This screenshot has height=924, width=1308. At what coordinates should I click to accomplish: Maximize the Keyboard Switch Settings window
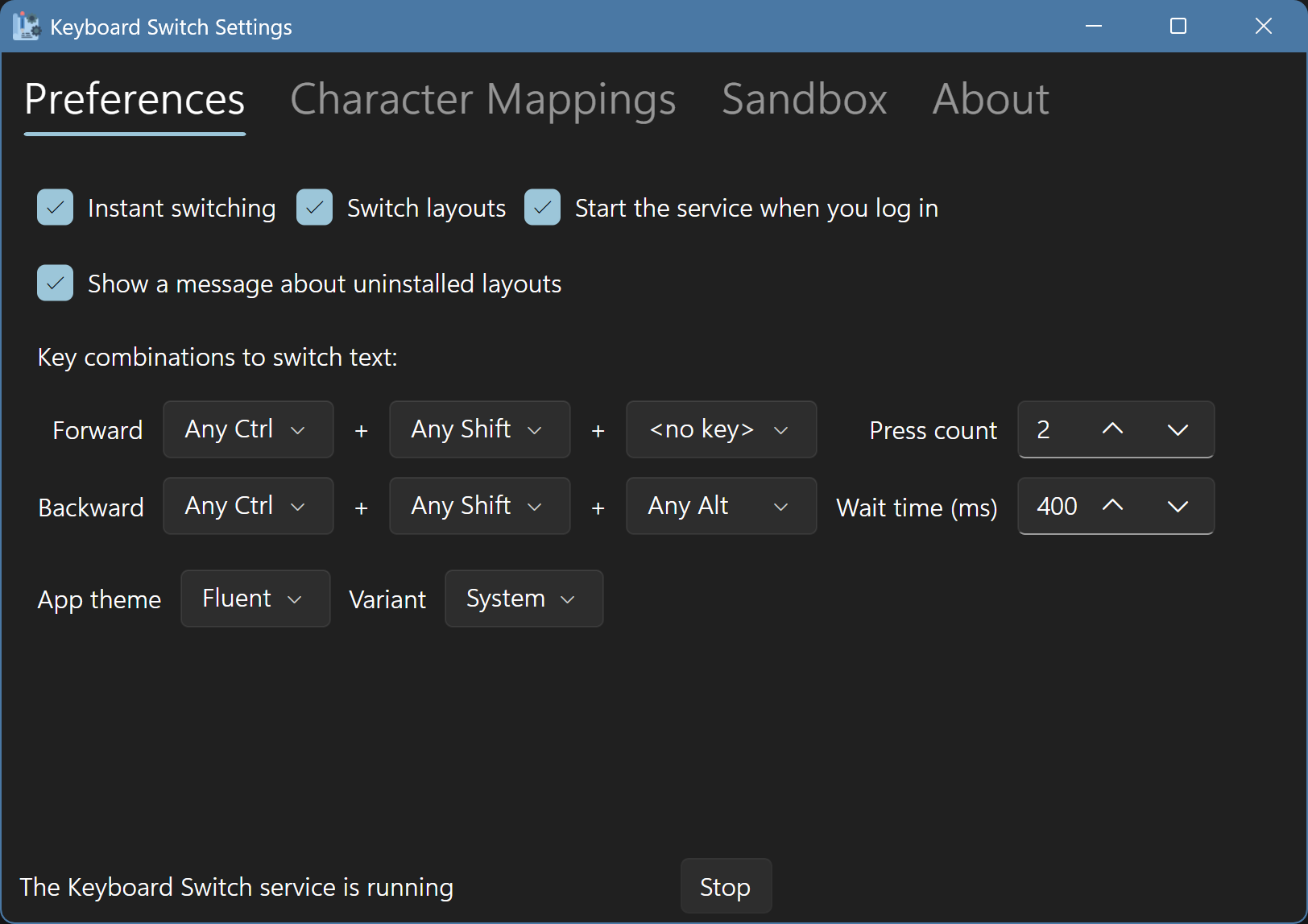(x=1178, y=27)
